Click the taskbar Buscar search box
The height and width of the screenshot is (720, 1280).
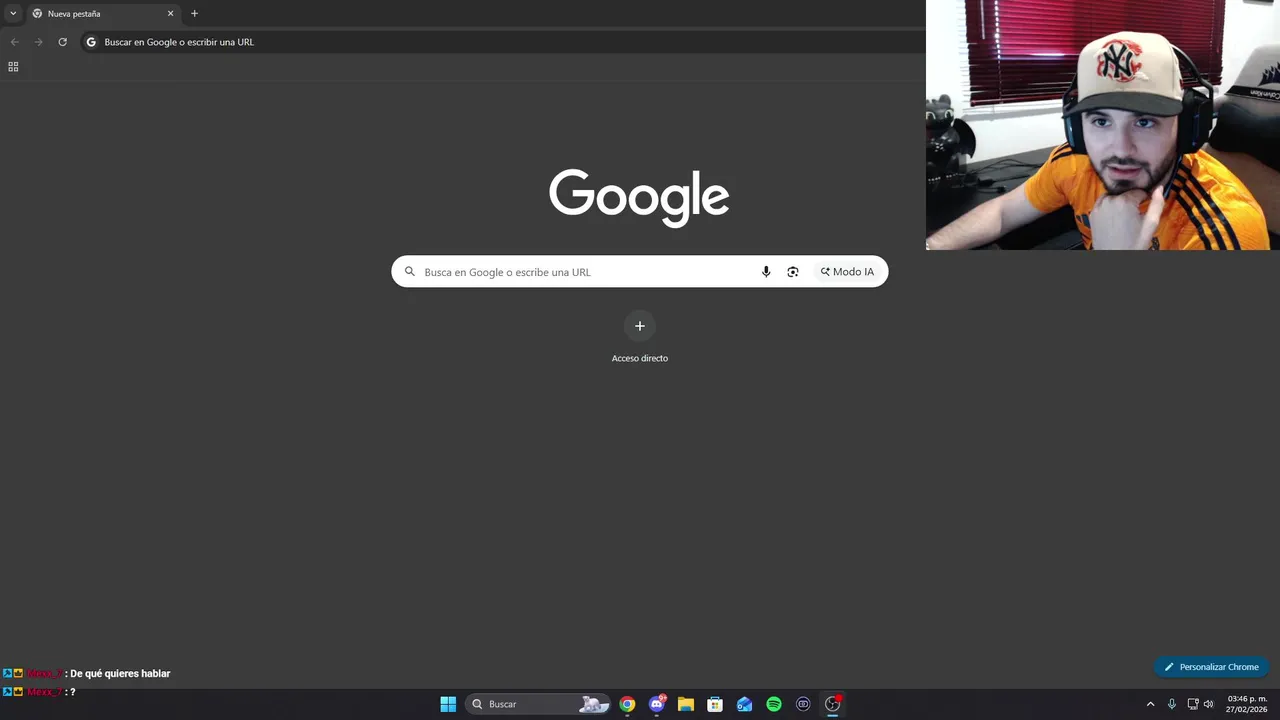coord(538,704)
